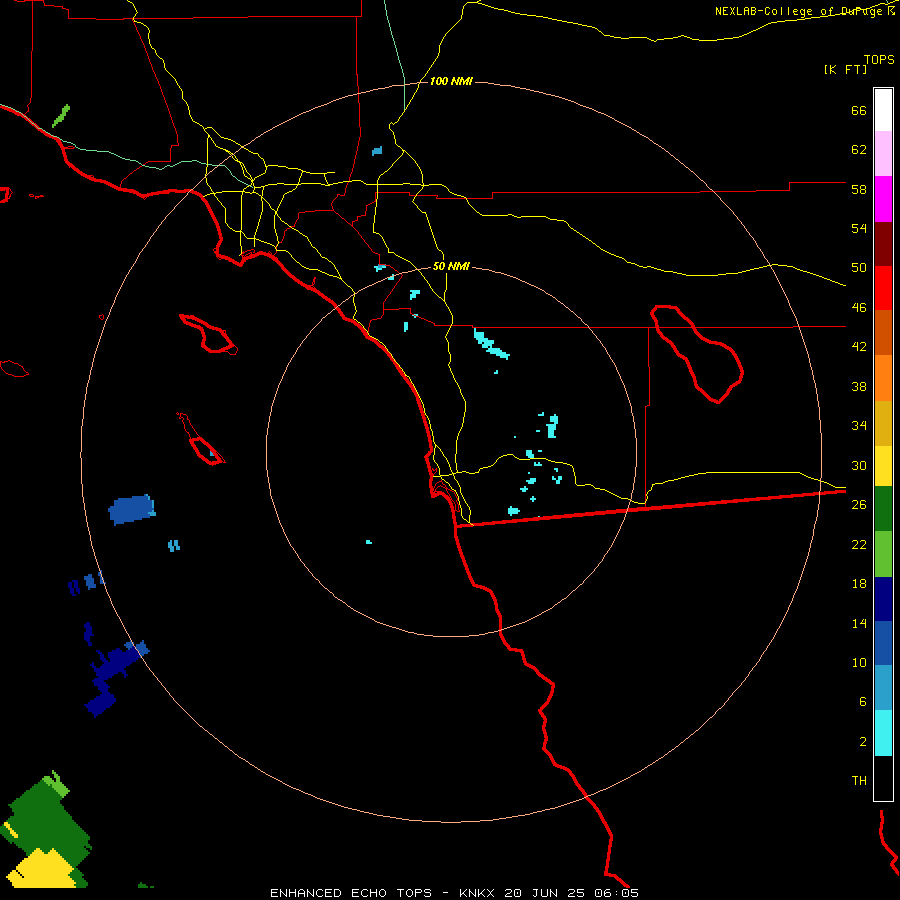Click the 'TH' threshold legend label
The image size is (900, 900).
click(x=859, y=780)
